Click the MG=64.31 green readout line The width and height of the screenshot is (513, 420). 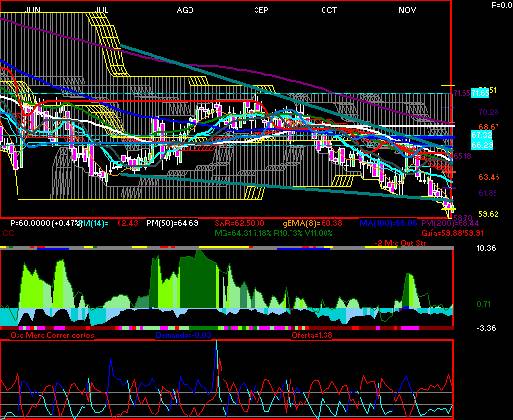(273, 233)
